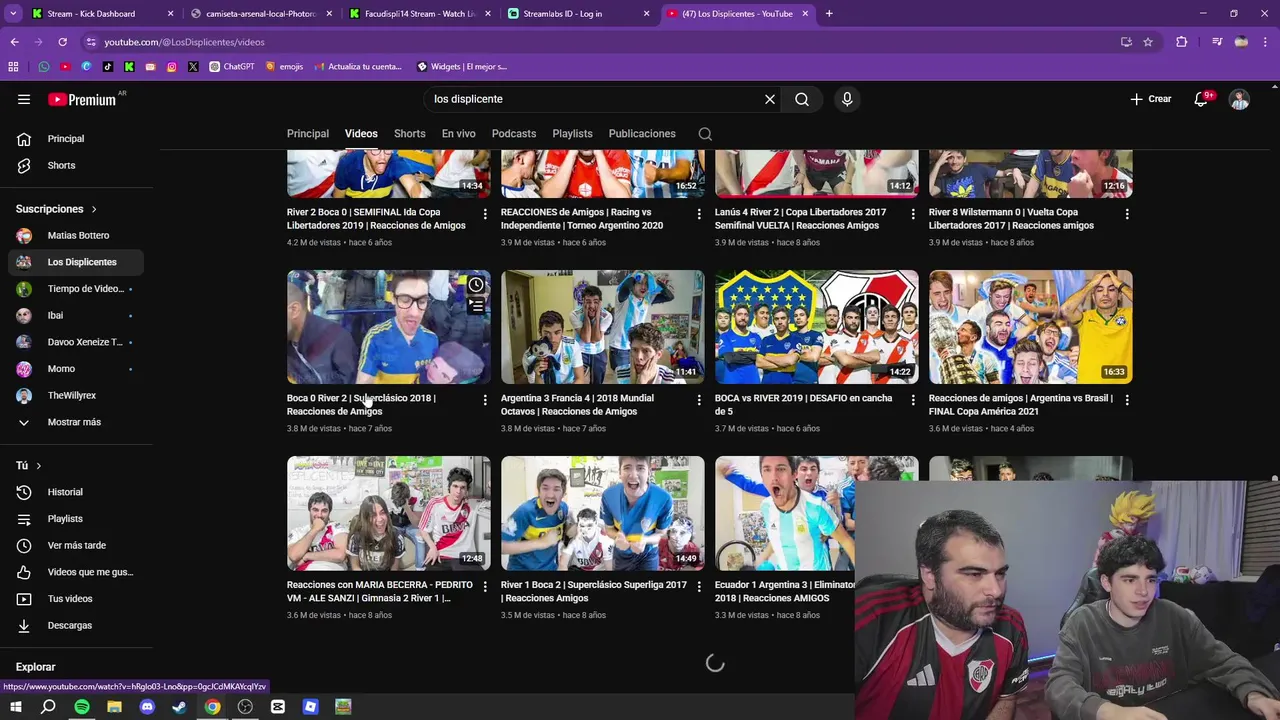The height and width of the screenshot is (720, 1280).
Task: Add Boca 0 River 2 video to queue
Action: click(x=476, y=306)
